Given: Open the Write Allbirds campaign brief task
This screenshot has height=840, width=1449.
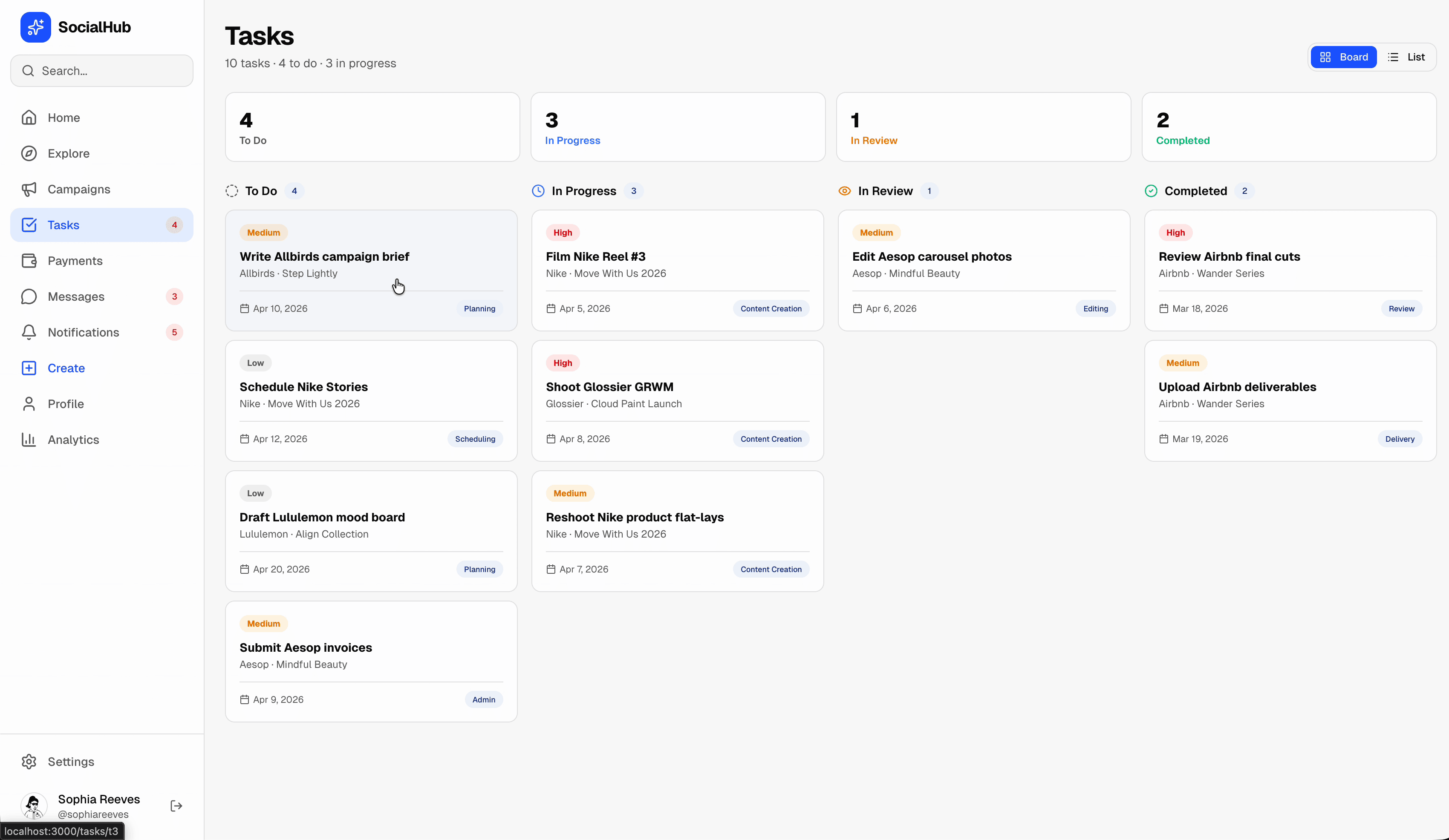Looking at the screenshot, I should click(324, 256).
